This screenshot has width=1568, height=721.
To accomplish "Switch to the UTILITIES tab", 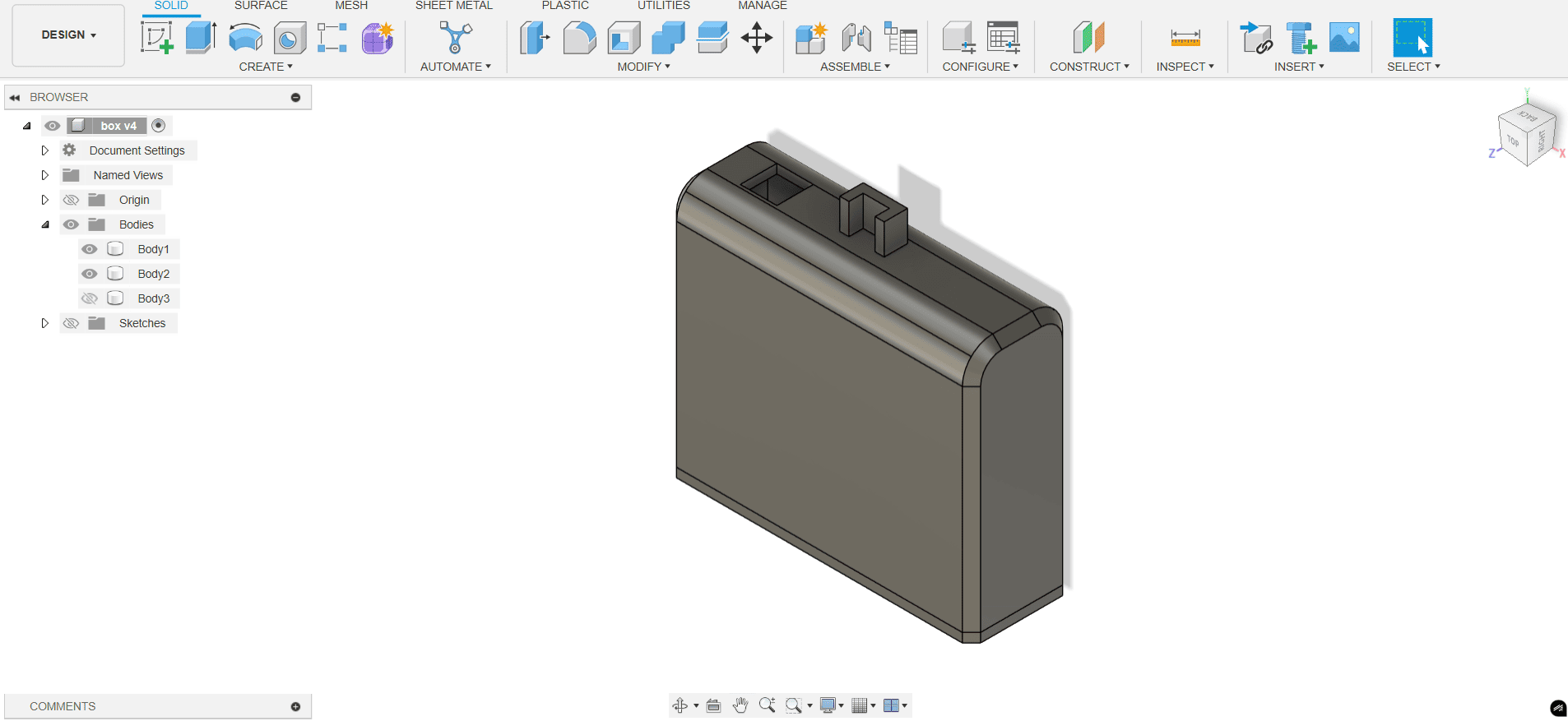I will pyautogui.click(x=664, y=6).
